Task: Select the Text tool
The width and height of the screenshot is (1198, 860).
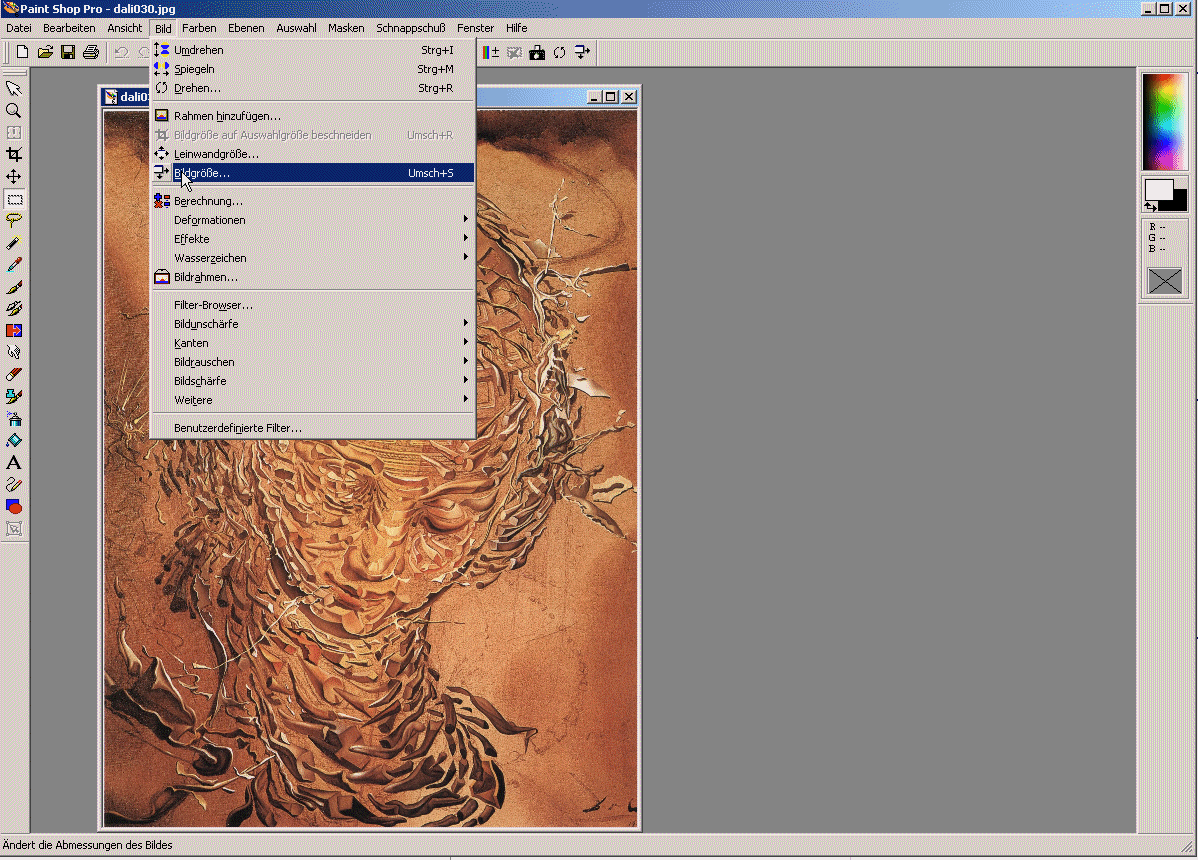Action: (14, 463)
